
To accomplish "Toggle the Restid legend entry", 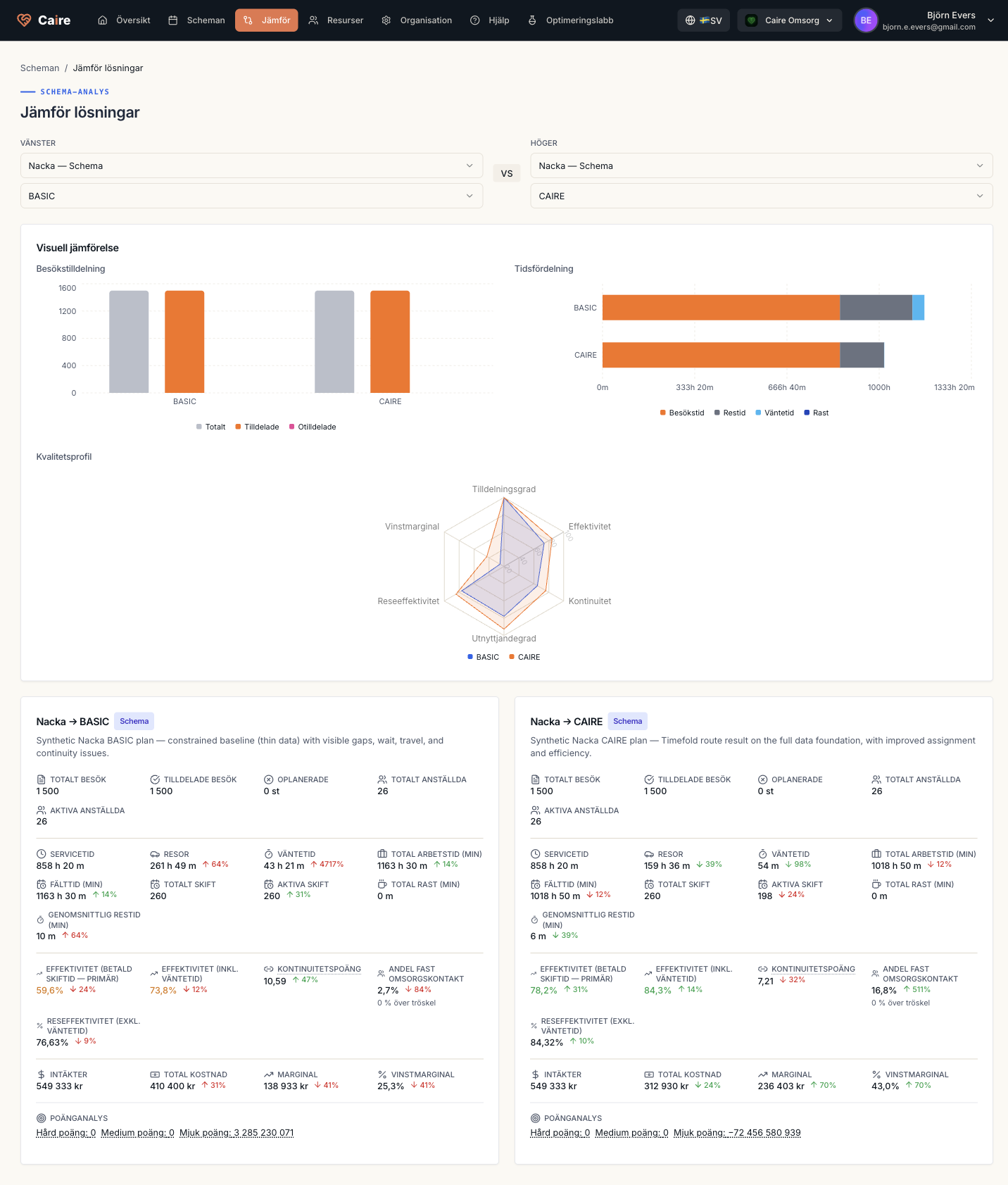I will (x=730, y=413).
